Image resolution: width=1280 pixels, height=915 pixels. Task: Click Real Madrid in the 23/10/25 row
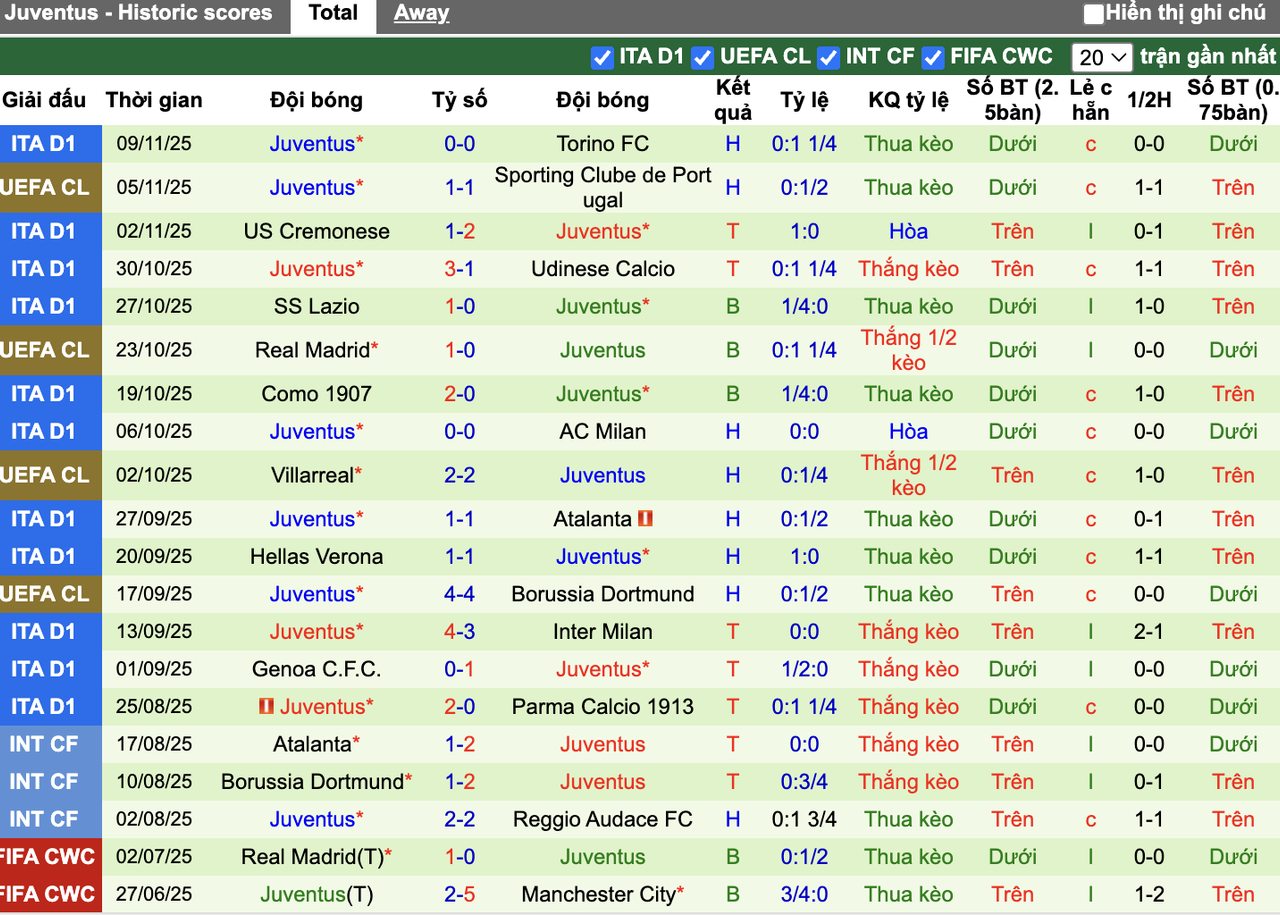[313, 351]
